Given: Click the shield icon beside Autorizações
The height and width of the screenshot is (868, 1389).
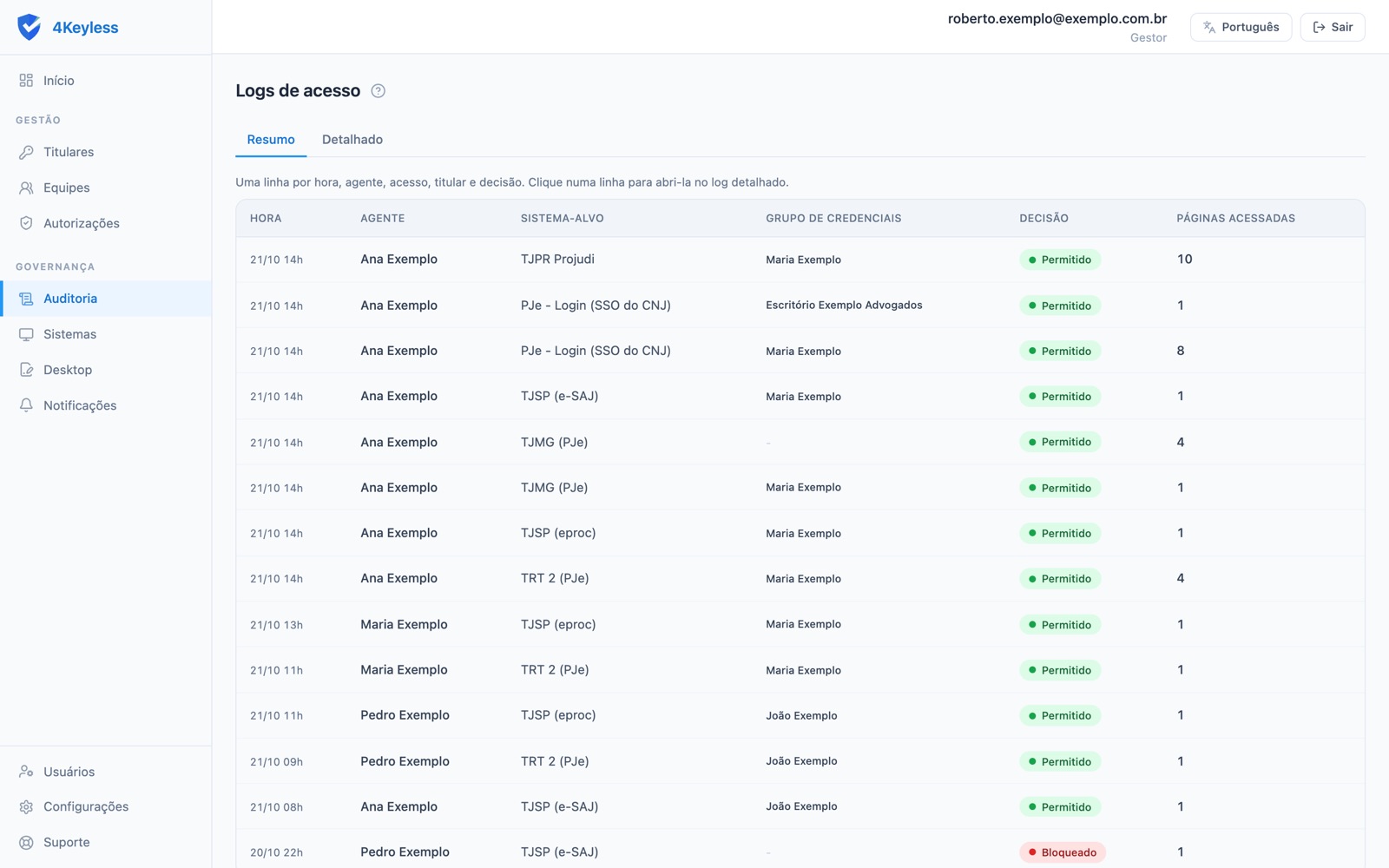Looking at the screenshot, I should [26, 223].
